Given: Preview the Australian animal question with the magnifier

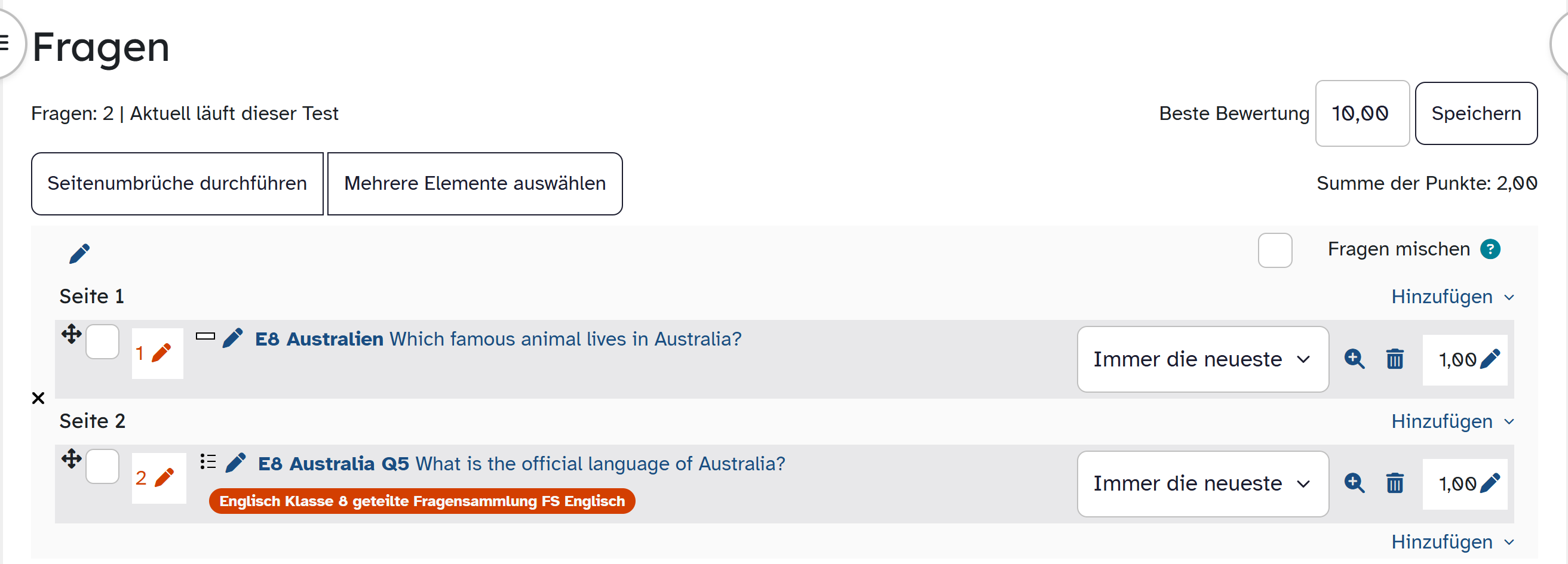Looking at the screenshot, I should point(1354,359).
